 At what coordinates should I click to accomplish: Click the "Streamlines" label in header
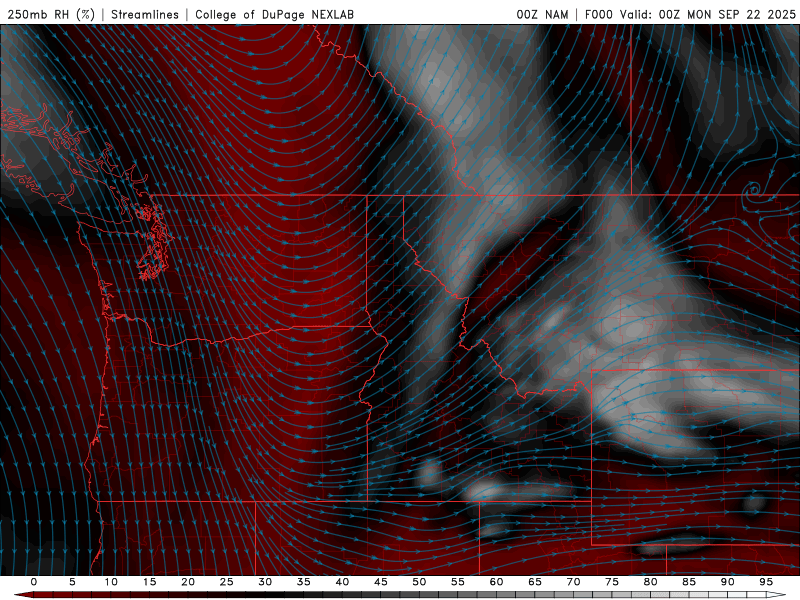[145, 14]
